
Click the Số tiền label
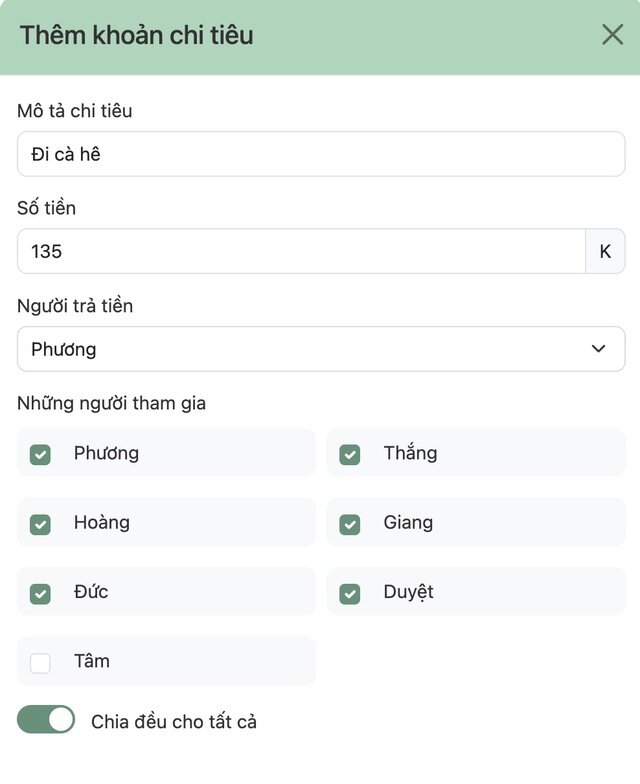[x=47, y=208]
